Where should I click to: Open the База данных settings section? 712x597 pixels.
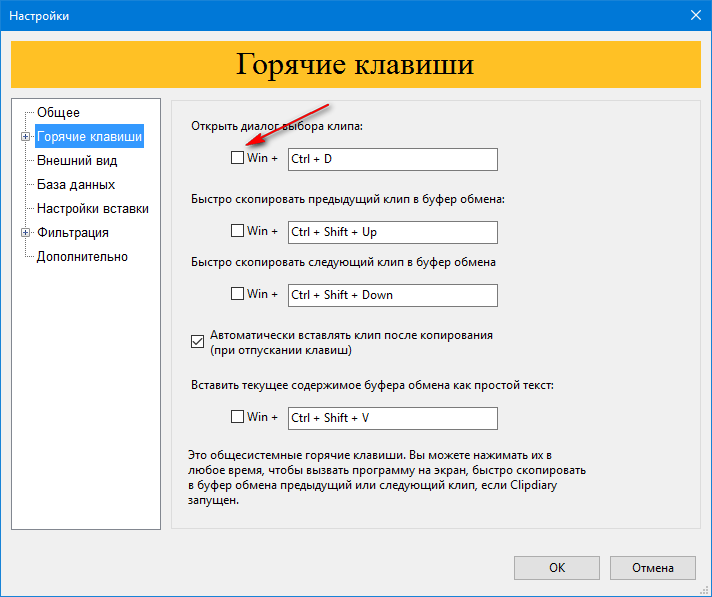76,184
